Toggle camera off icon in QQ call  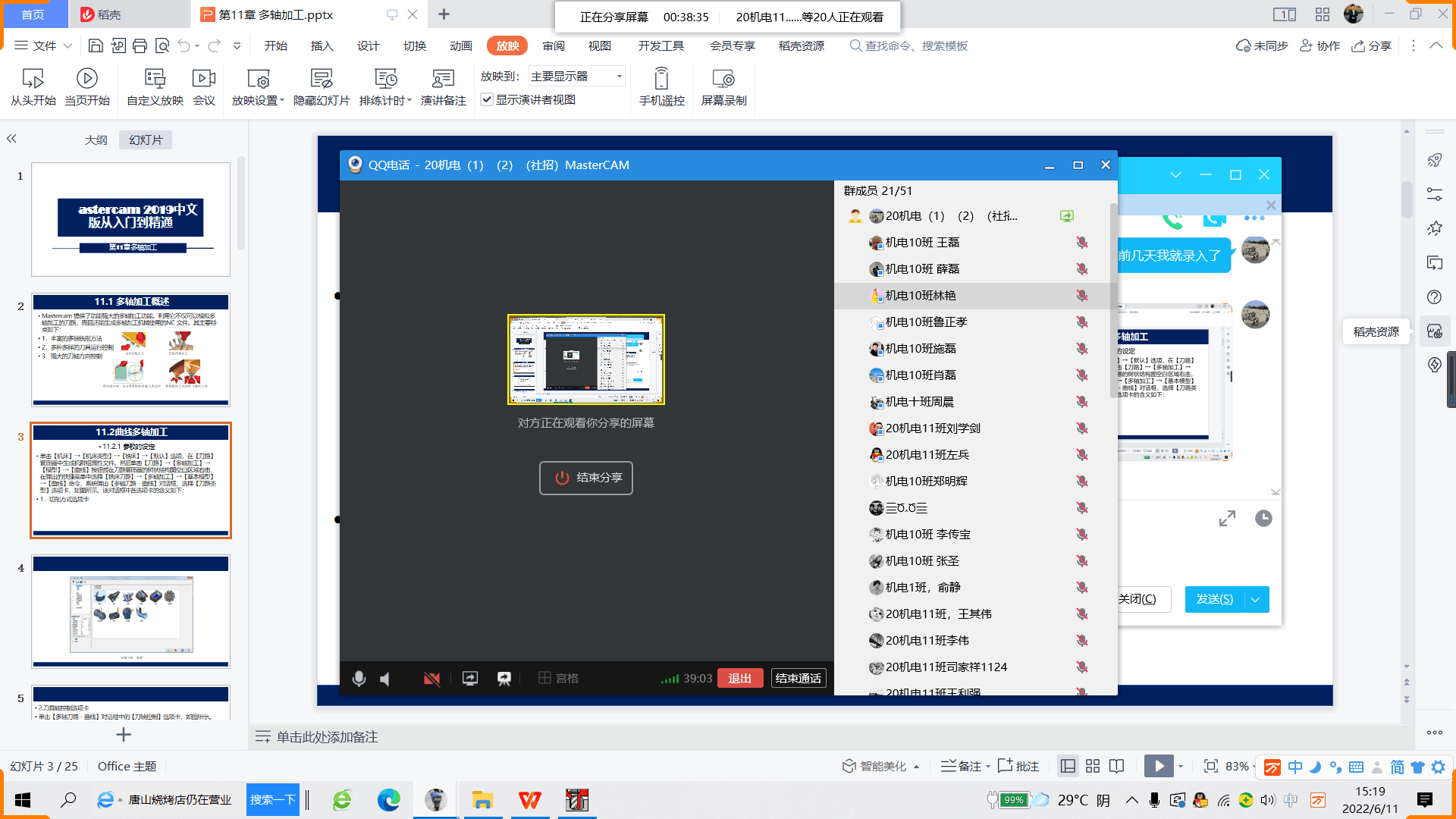[431, 679]
